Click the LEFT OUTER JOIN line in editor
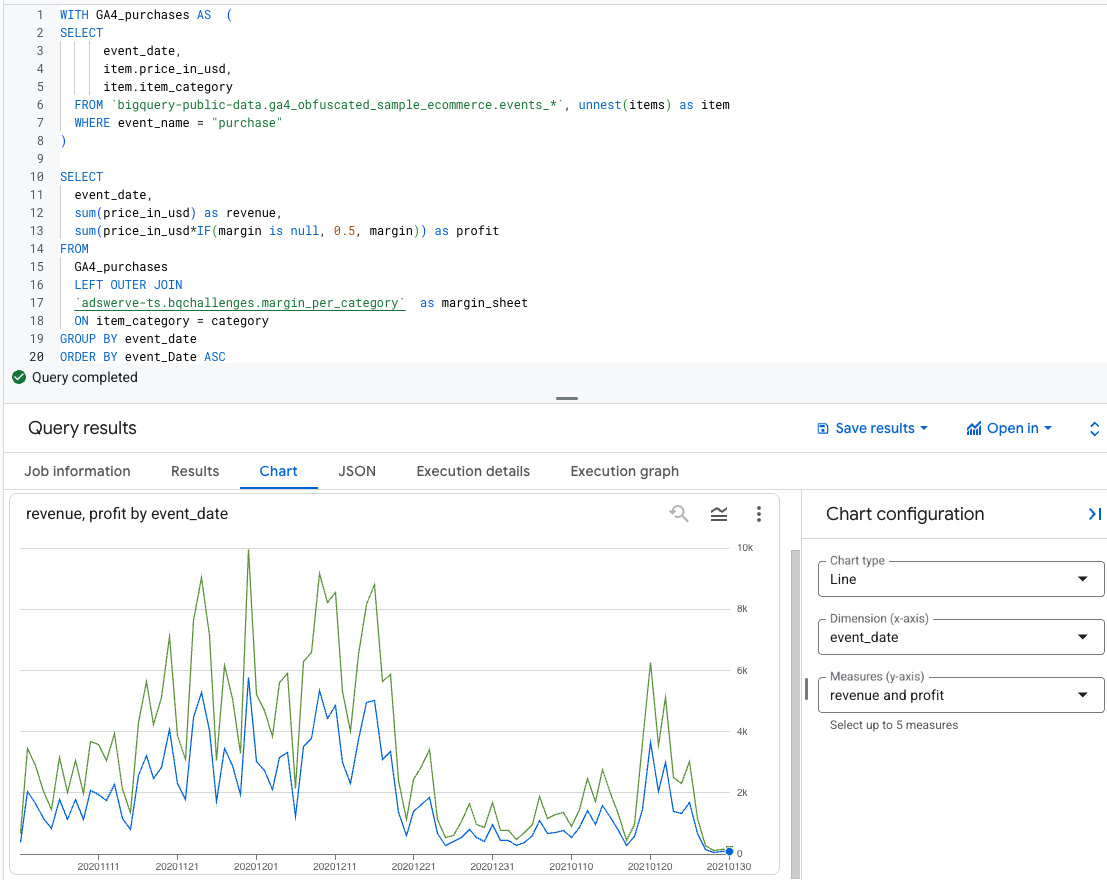This screenshot has height=880, width=1107. (128, 285)
